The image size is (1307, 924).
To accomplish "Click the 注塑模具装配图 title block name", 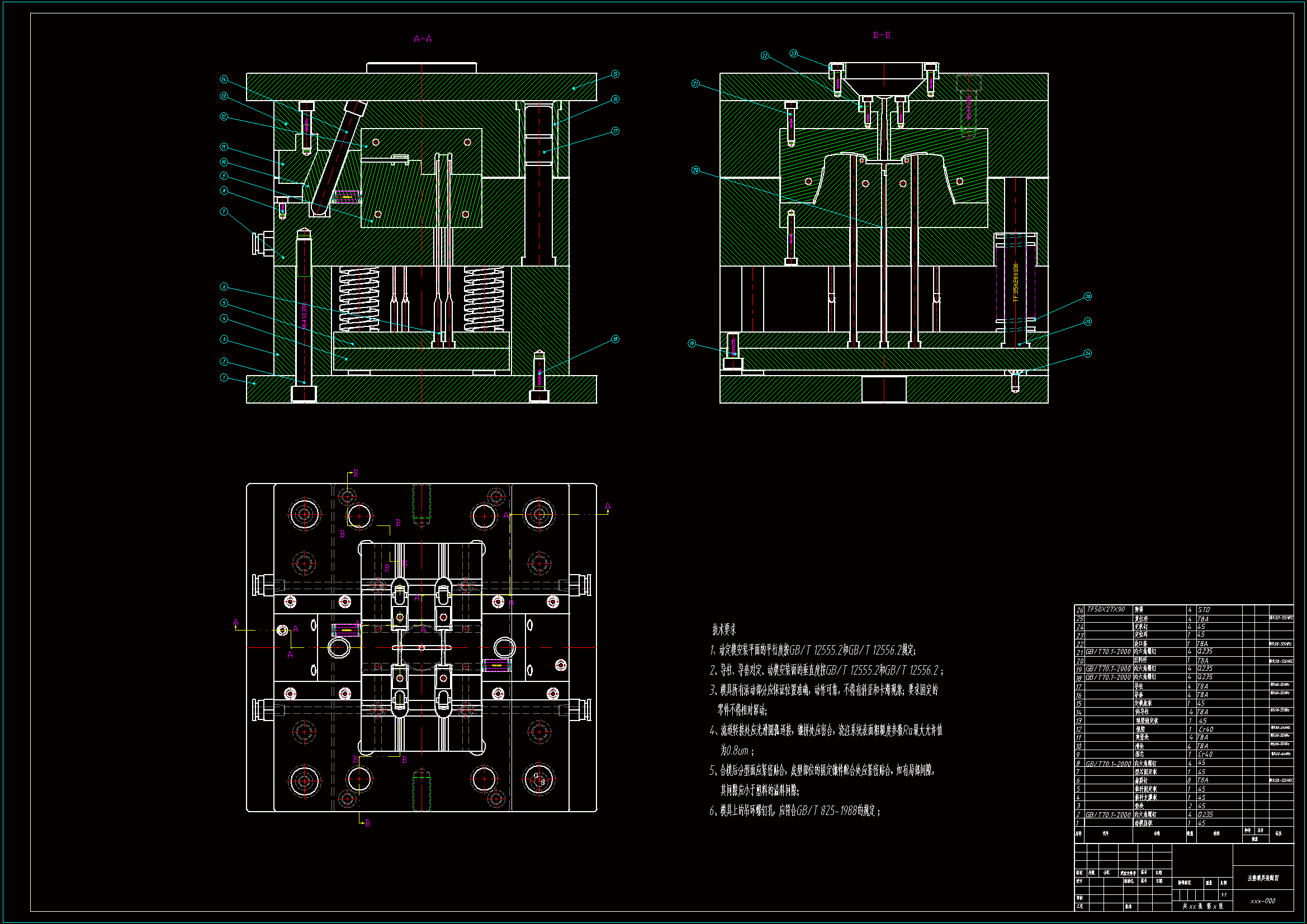I will pos(1263,879).
